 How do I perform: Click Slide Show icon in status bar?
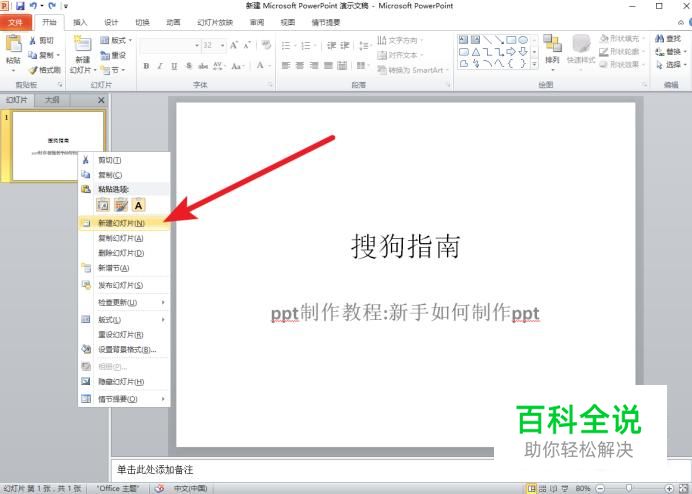pyautogui.click(x=564, y=488)
